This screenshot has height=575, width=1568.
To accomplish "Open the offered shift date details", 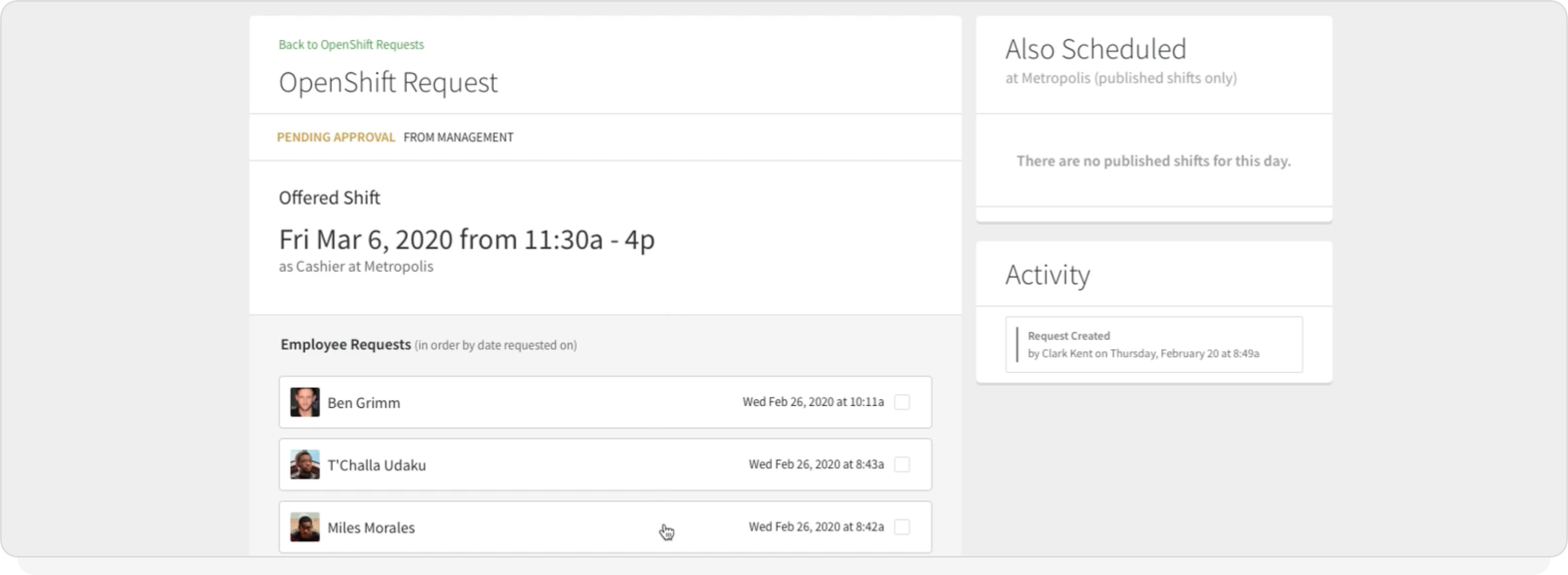I will click(x=468, y=240).
